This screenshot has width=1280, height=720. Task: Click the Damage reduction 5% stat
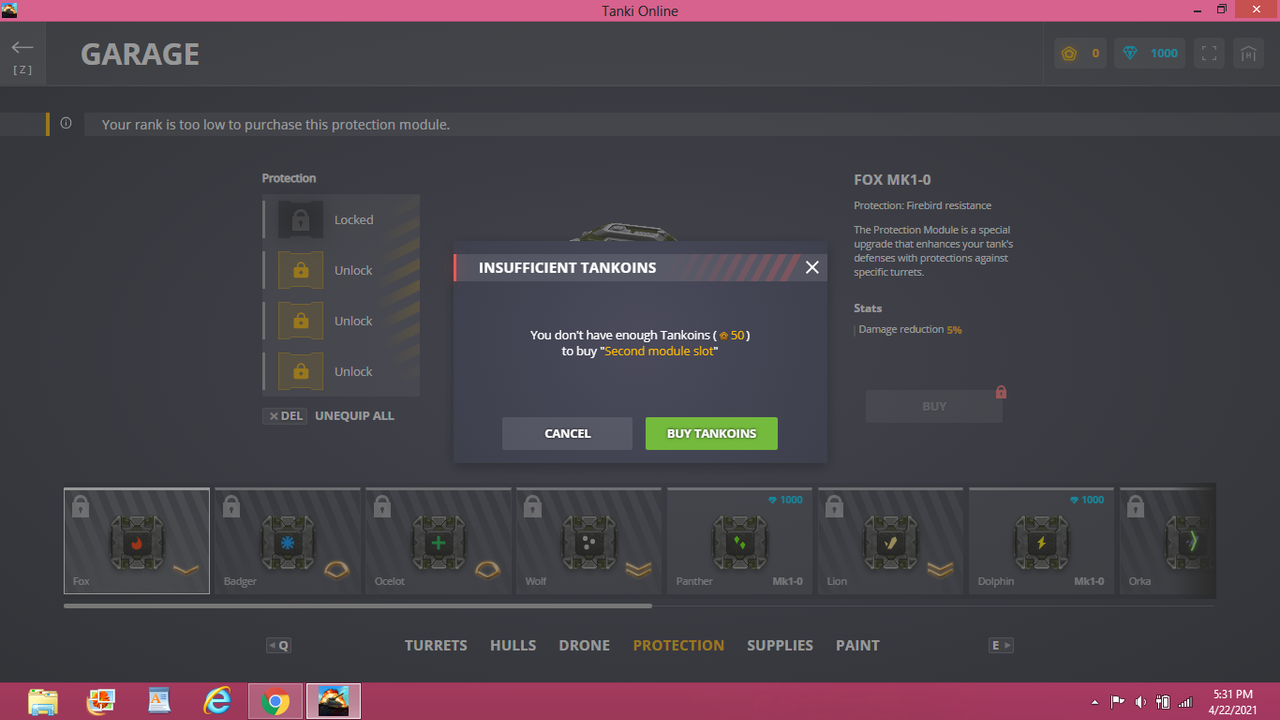click(x=909, y=330)
